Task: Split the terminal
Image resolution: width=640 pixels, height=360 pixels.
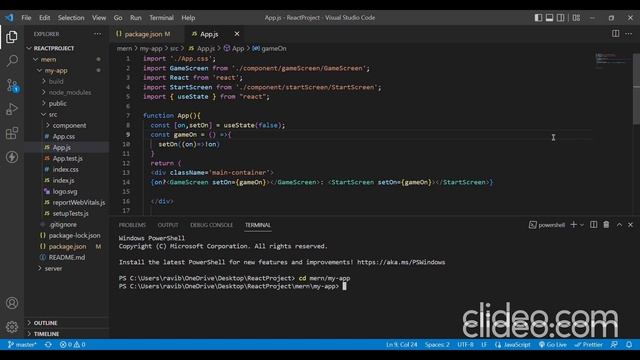Action: pos(593,225)
